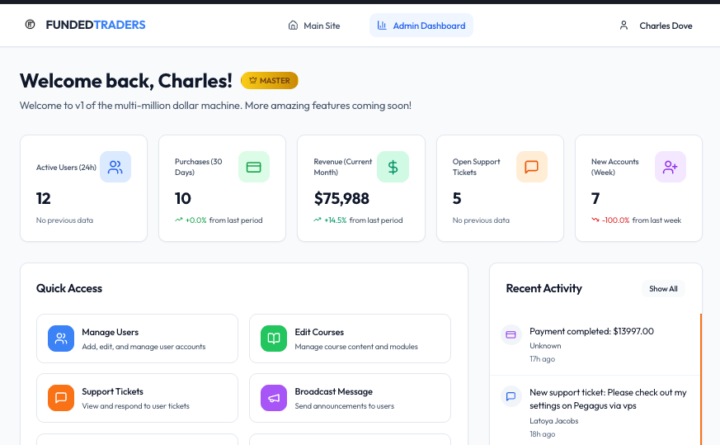Click the New Accounts user-plus icon
The width and height of the screenshot is (720, 445).
click(x=670, y=167)
